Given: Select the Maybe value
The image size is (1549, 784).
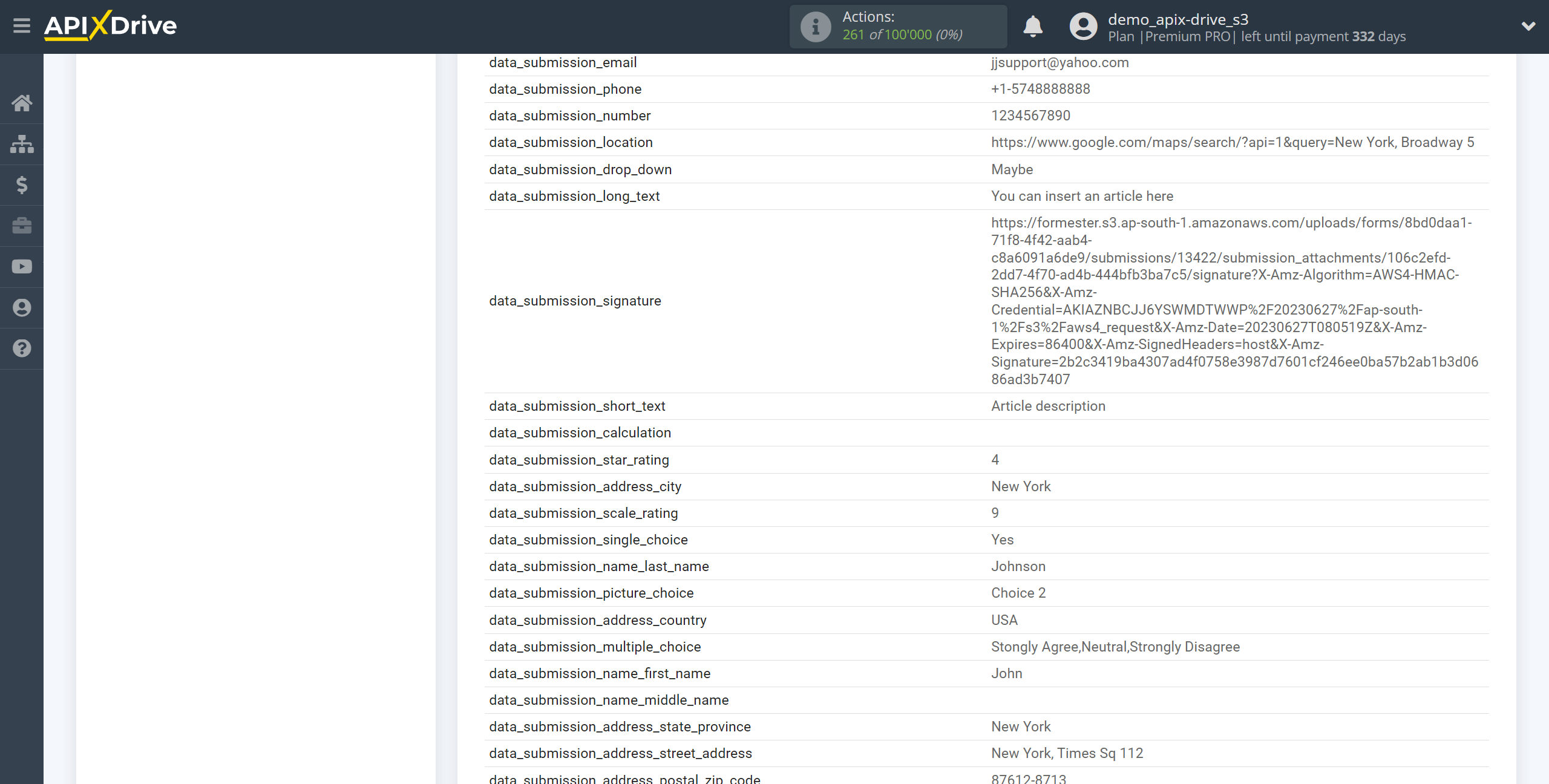Looking at the screenshot, I should point(1012,169).
